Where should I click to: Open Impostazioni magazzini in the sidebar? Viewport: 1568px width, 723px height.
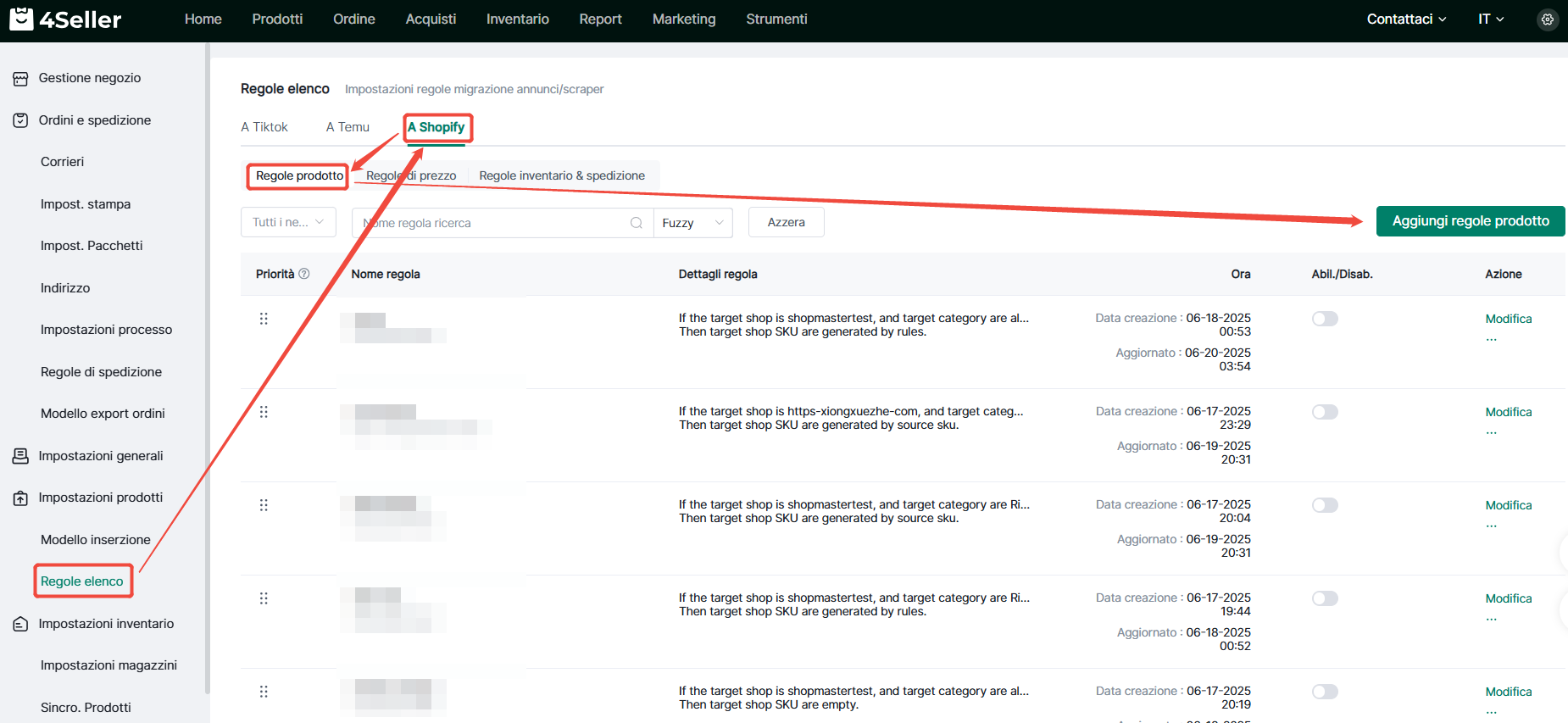click(108, 665)
